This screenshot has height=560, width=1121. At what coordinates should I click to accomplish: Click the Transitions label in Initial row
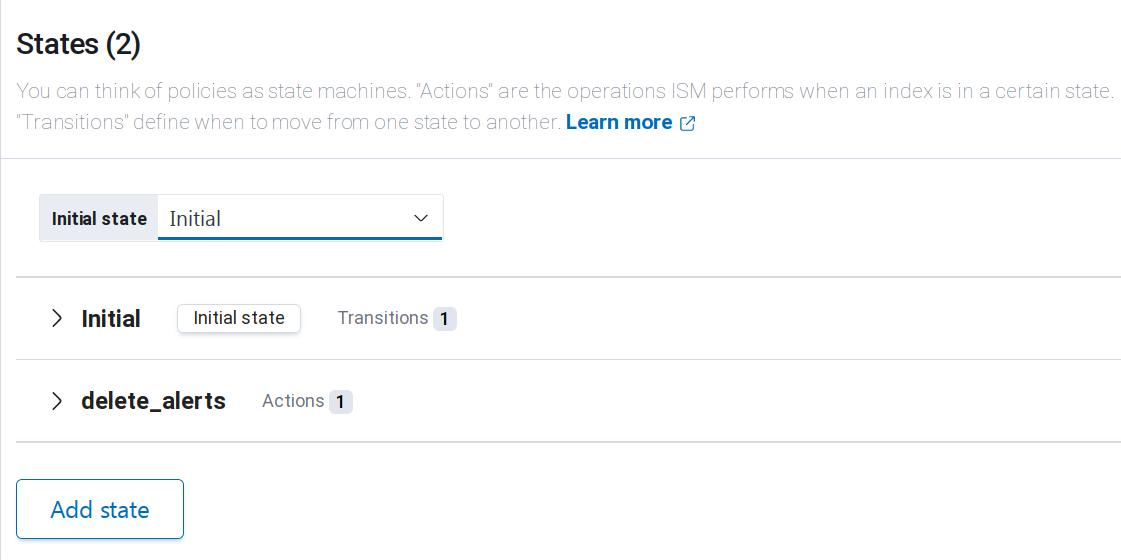(x=382, y=318)
